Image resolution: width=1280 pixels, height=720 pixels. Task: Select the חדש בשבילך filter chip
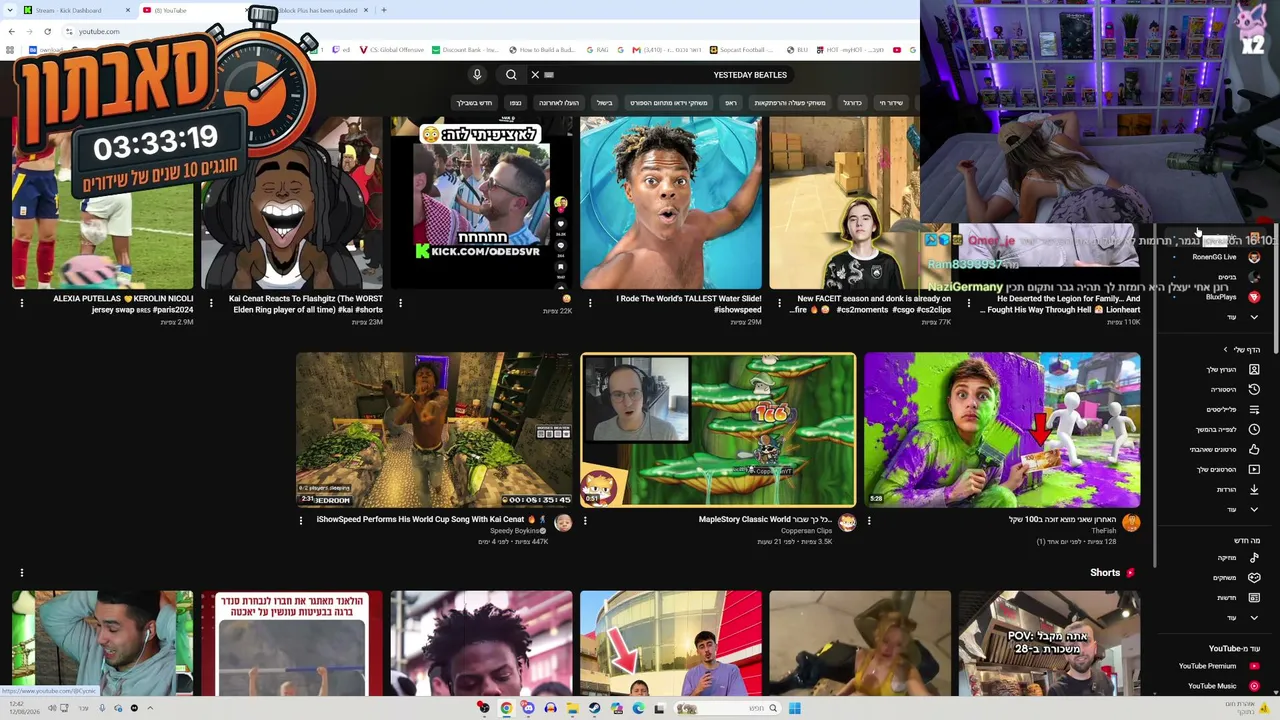click(475, 103)
